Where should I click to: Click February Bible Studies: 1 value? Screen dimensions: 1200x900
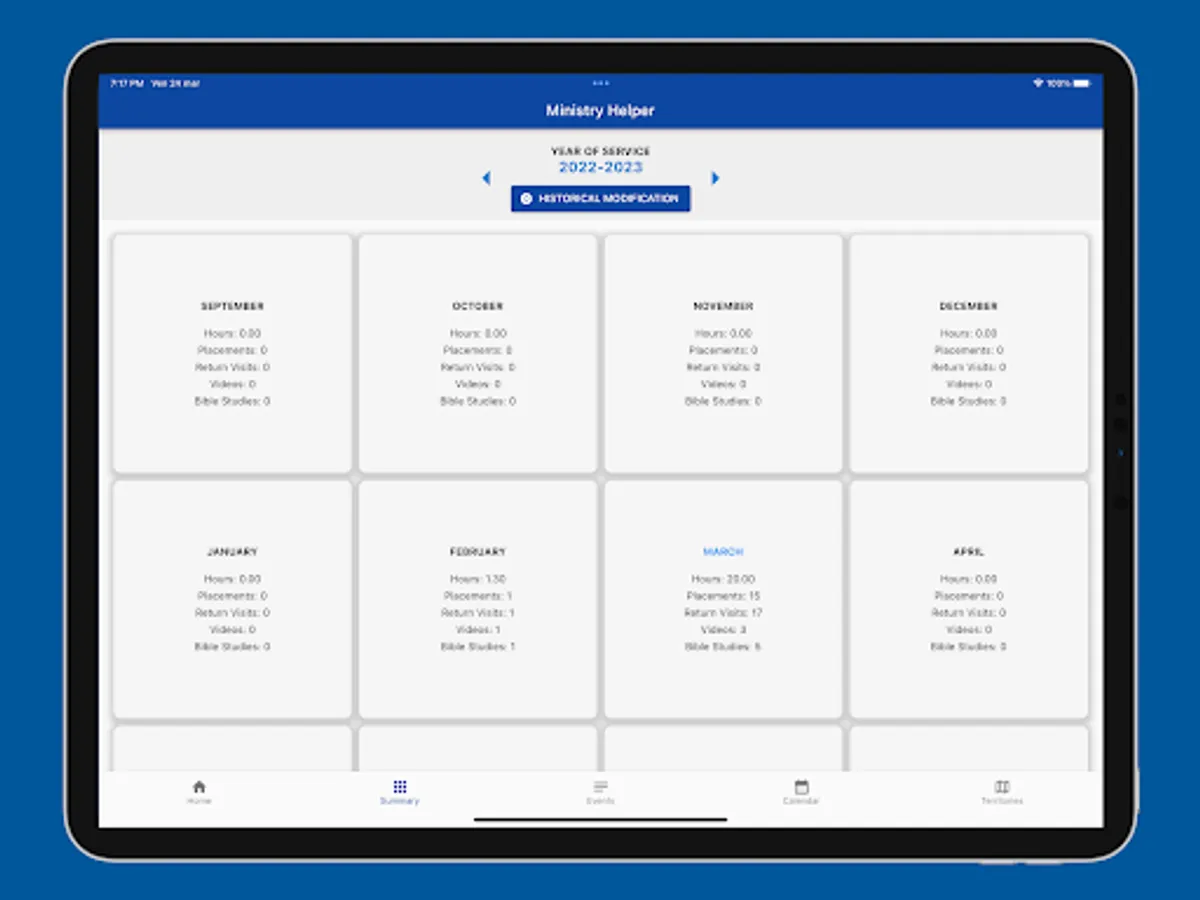[x=478, y=647]
